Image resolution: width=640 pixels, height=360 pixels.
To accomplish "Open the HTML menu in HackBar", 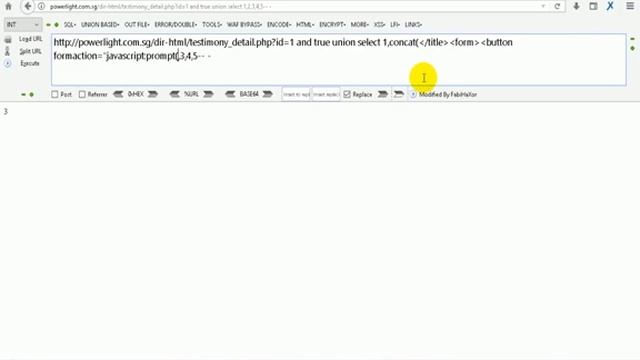I will [x=305, y=24].
